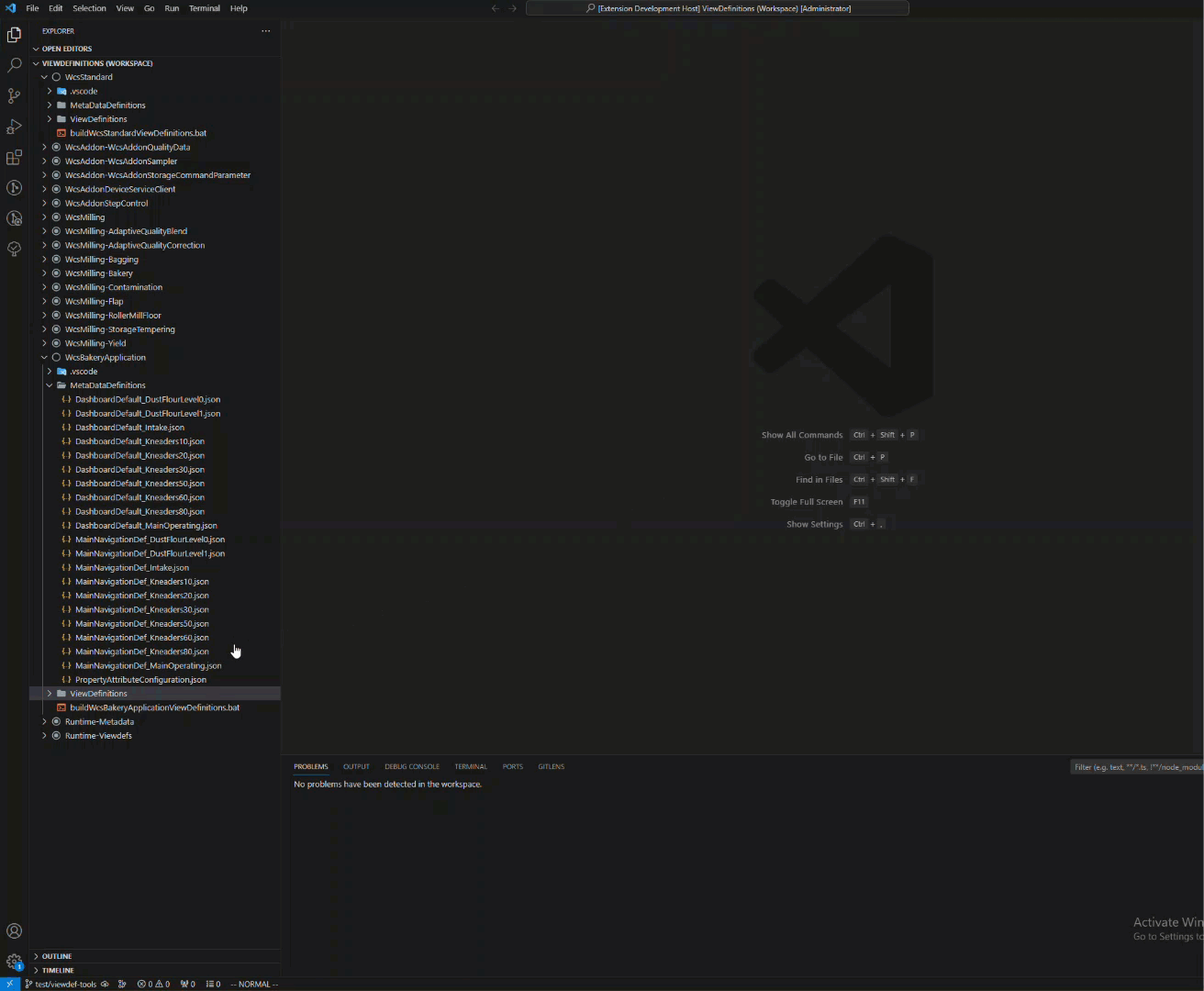Switch to the Output panel tab
This screenshot has width=1204, height=991.
tap(356, 766)
